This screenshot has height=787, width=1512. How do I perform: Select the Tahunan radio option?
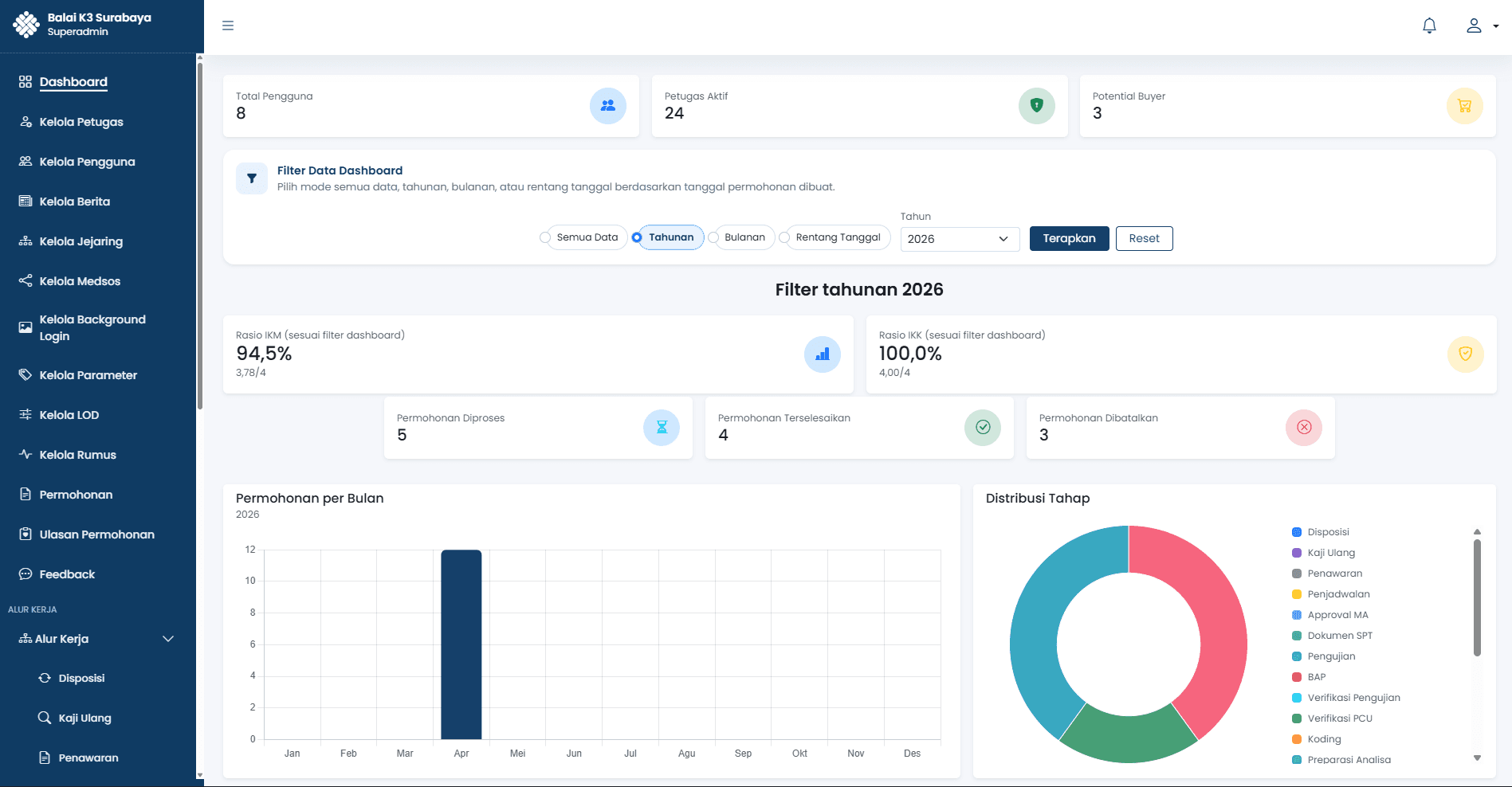pos(637,237)
